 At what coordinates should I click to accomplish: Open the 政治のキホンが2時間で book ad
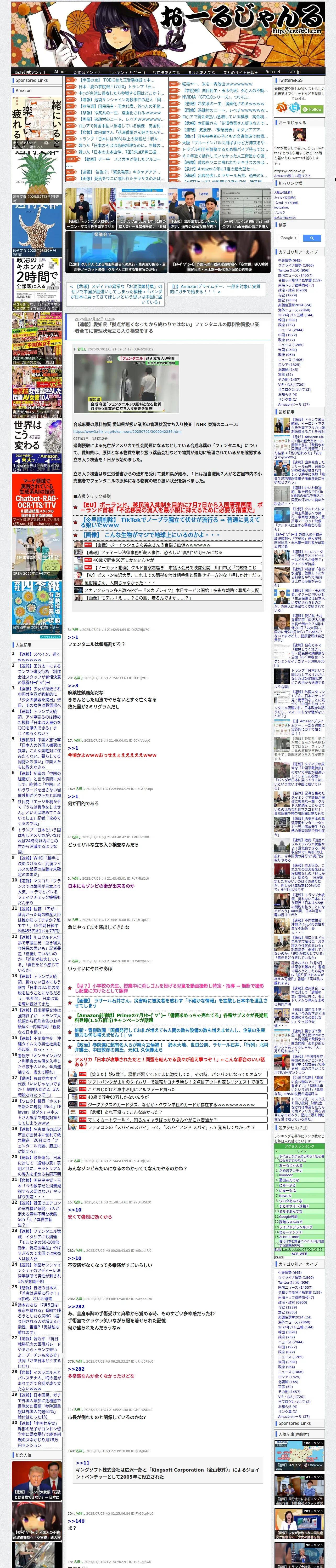tap(37, 285)
